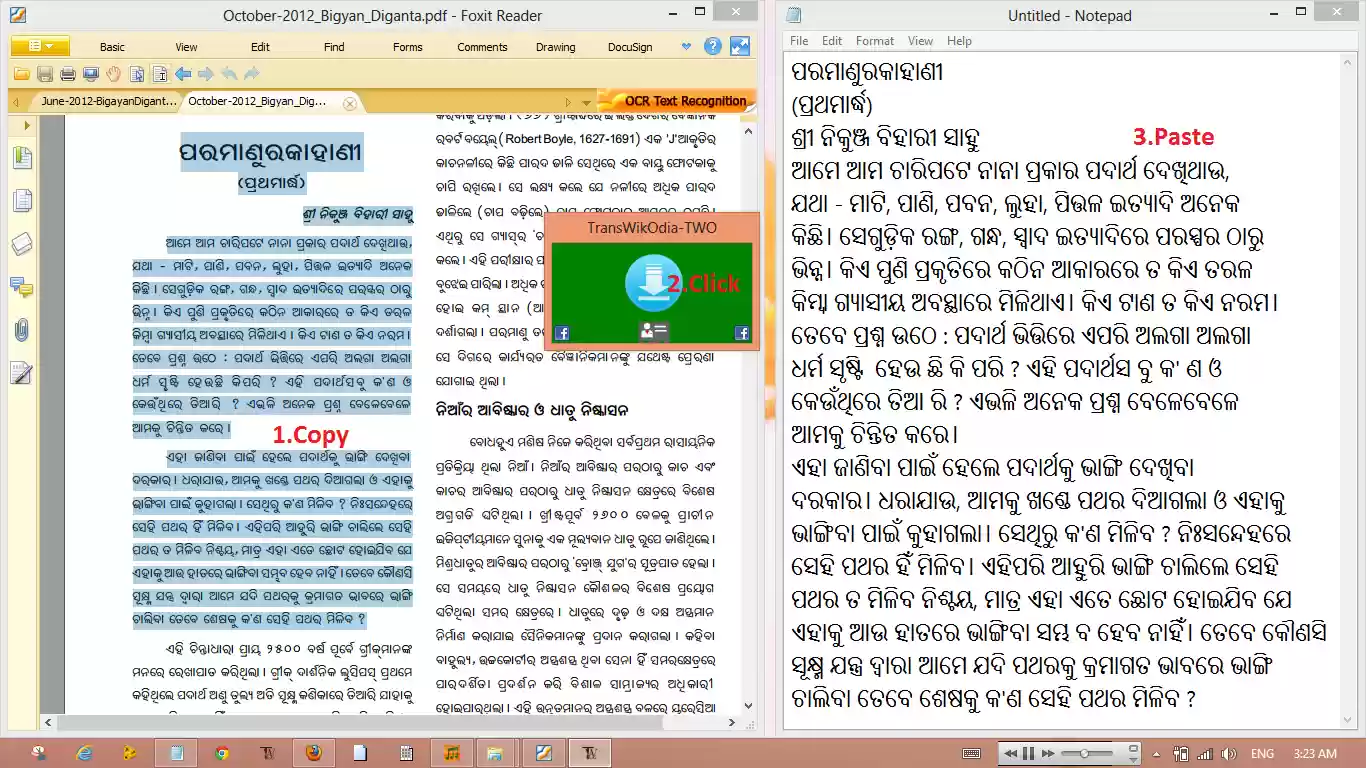Image resolution: width=1366 pixels, height=768 pixels.
Task: Adjust the taskbar media player volume slider
Action: pyautogui.click(x=1088, y=753)
